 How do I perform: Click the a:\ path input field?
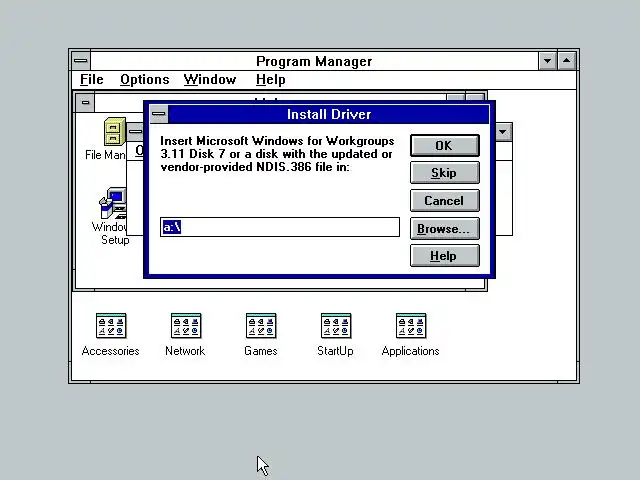(x=280, y=227)
